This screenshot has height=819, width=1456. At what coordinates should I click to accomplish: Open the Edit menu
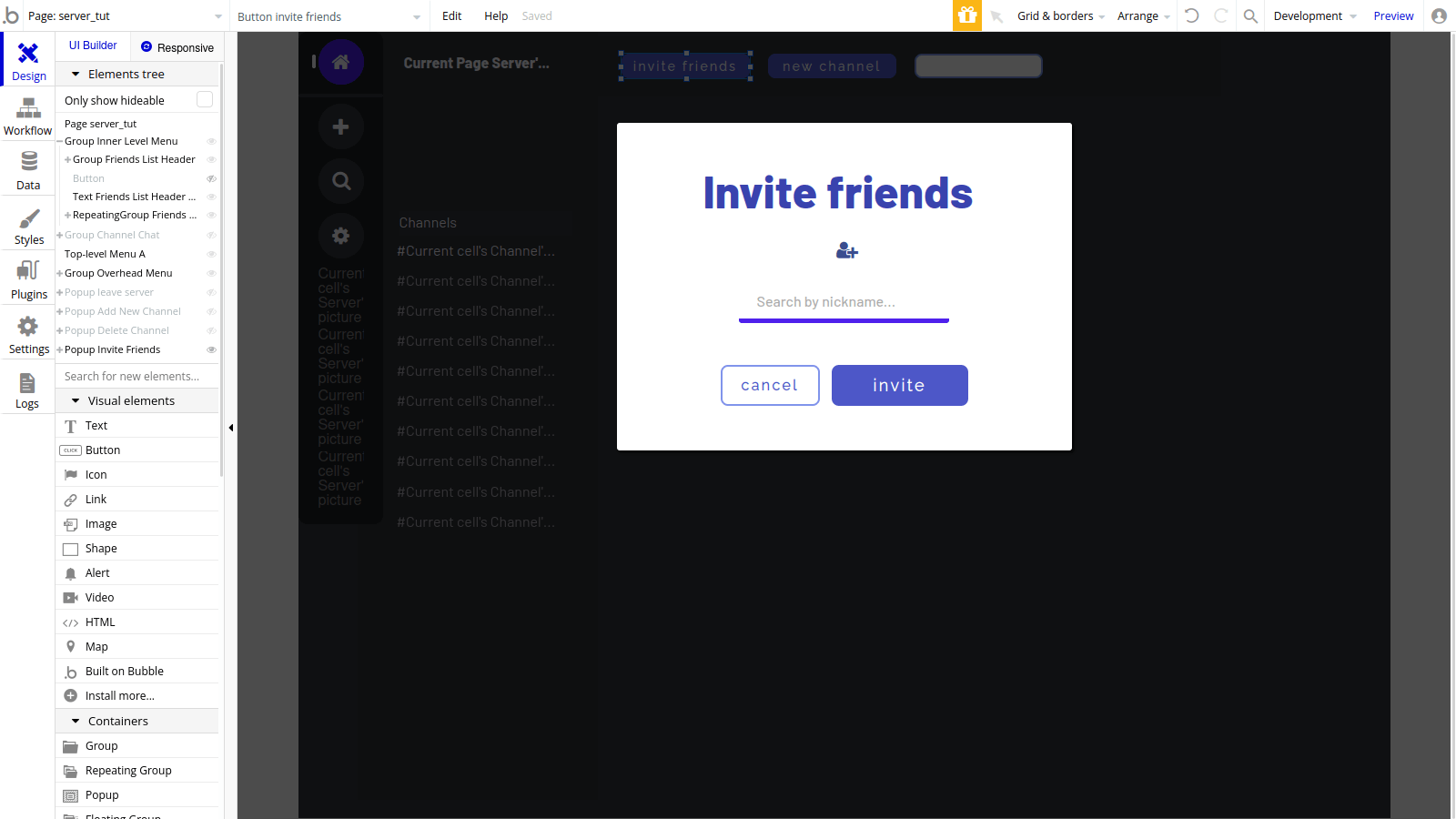click(451, 15)
